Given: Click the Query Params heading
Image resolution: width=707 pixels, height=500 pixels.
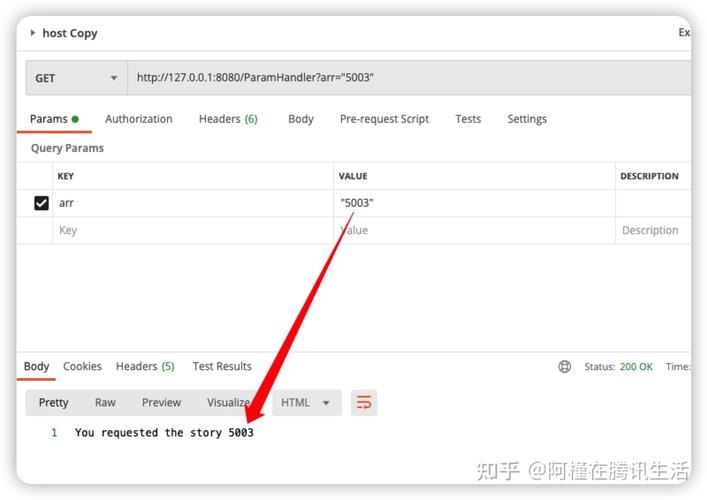Looking at the screenshot, I should point(67,148).
